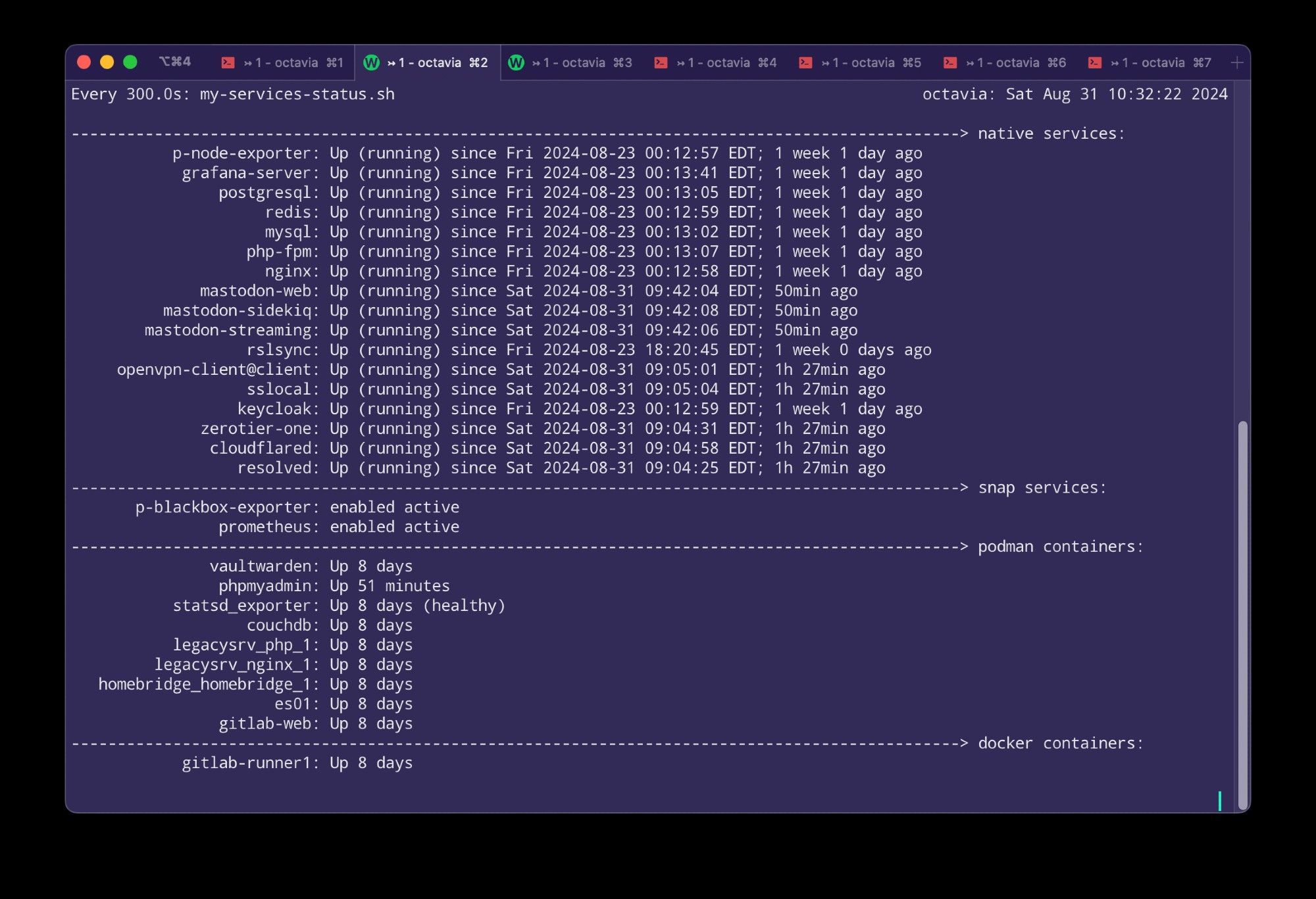This screenshot has height=899, width=1316.
Task: Click the 'gitlab-web:' container name
Action: pos(269,724)
